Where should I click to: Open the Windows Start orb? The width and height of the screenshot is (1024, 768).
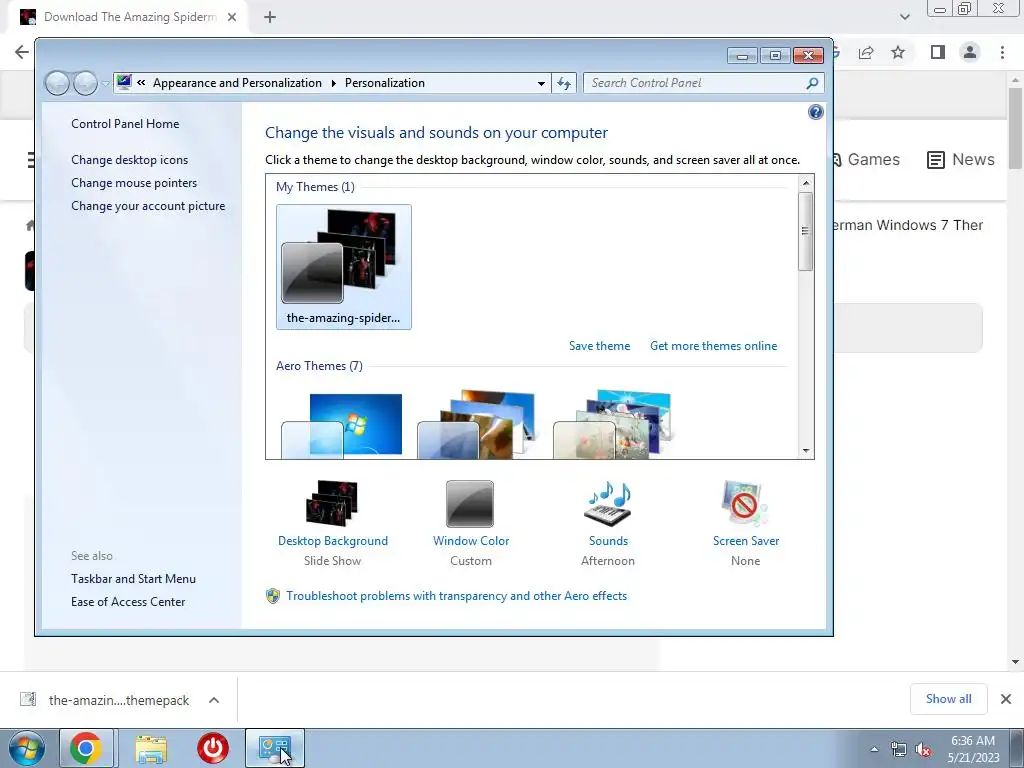click(27, 748)
